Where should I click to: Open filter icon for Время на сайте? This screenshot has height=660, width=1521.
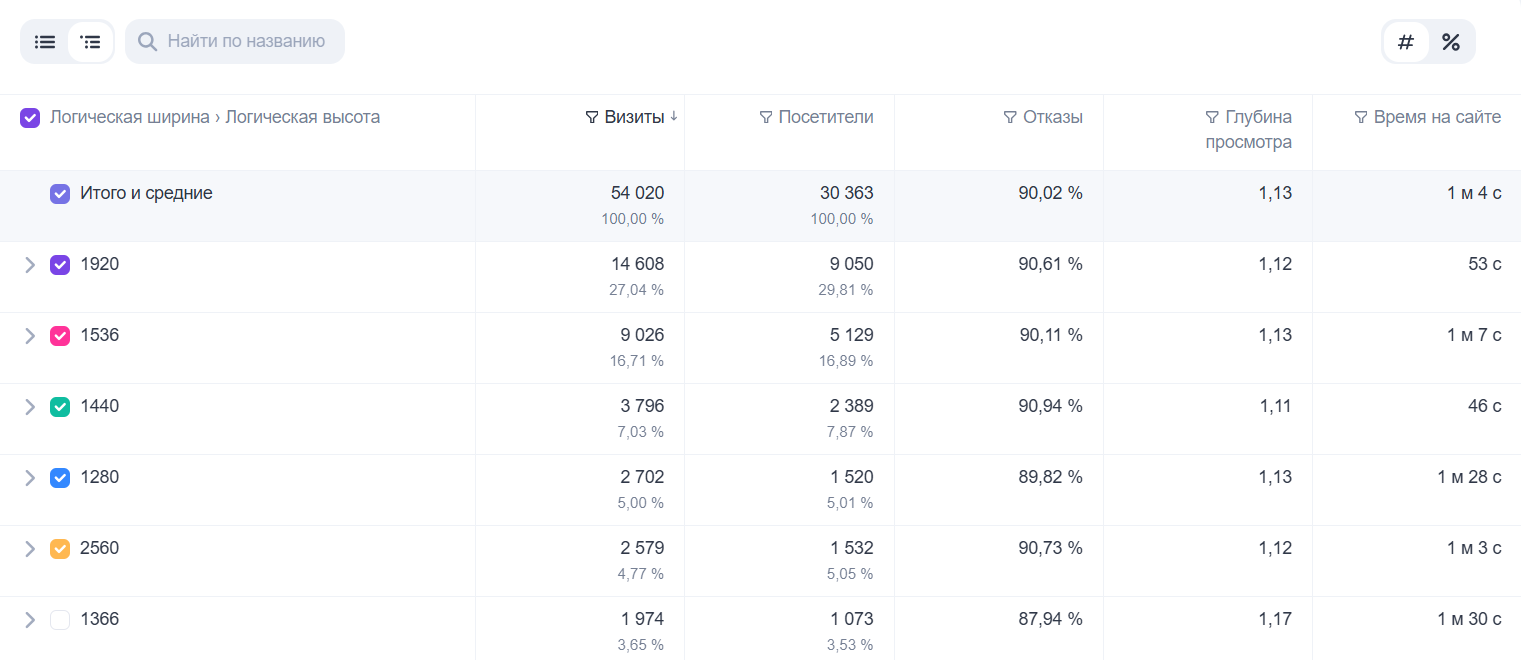[x=1361, y=118]
